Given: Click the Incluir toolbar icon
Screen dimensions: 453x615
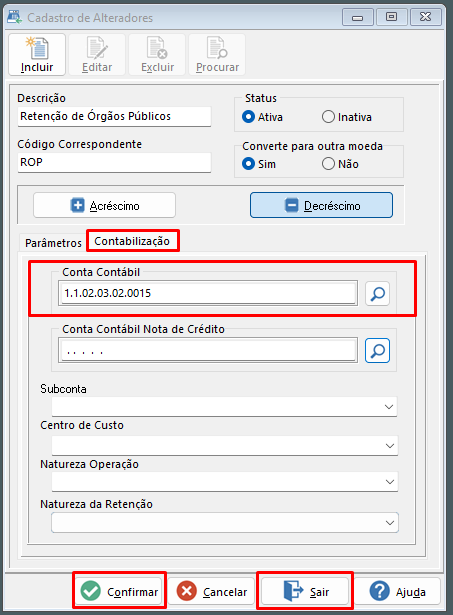Looking at the screenshot, I should (x=37, y=55).
